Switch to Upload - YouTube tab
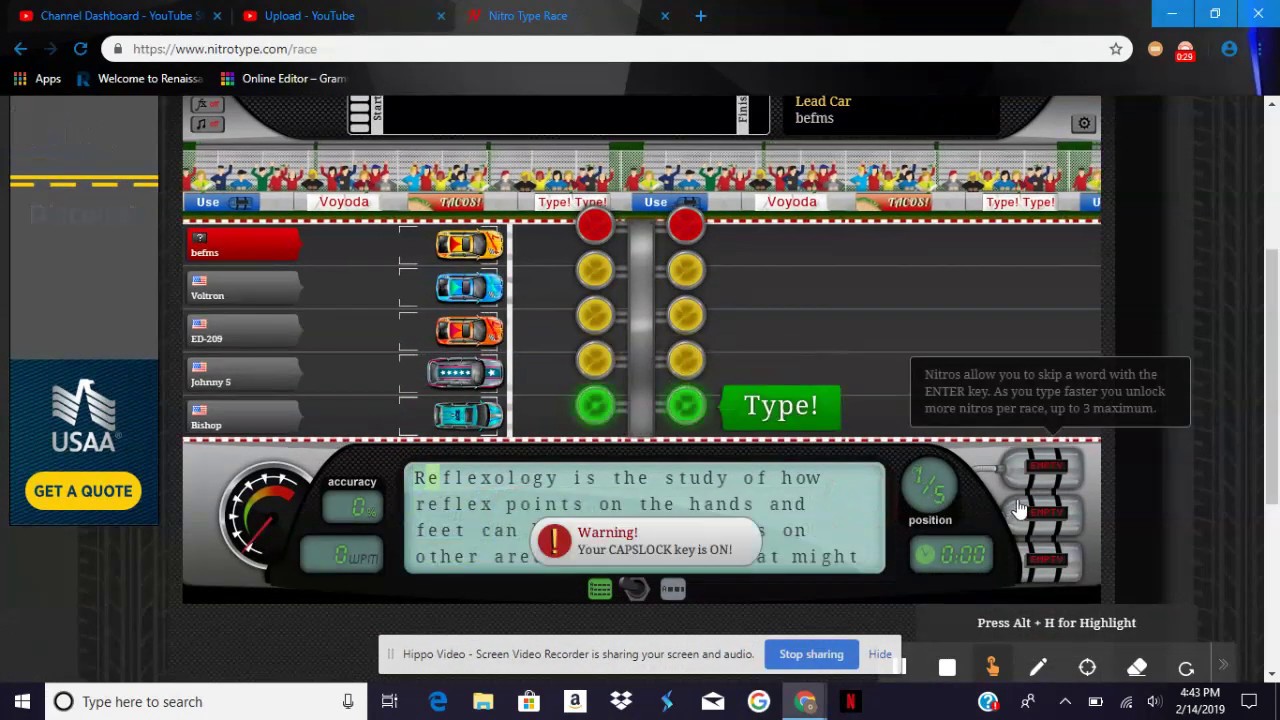 click(340, 16)
